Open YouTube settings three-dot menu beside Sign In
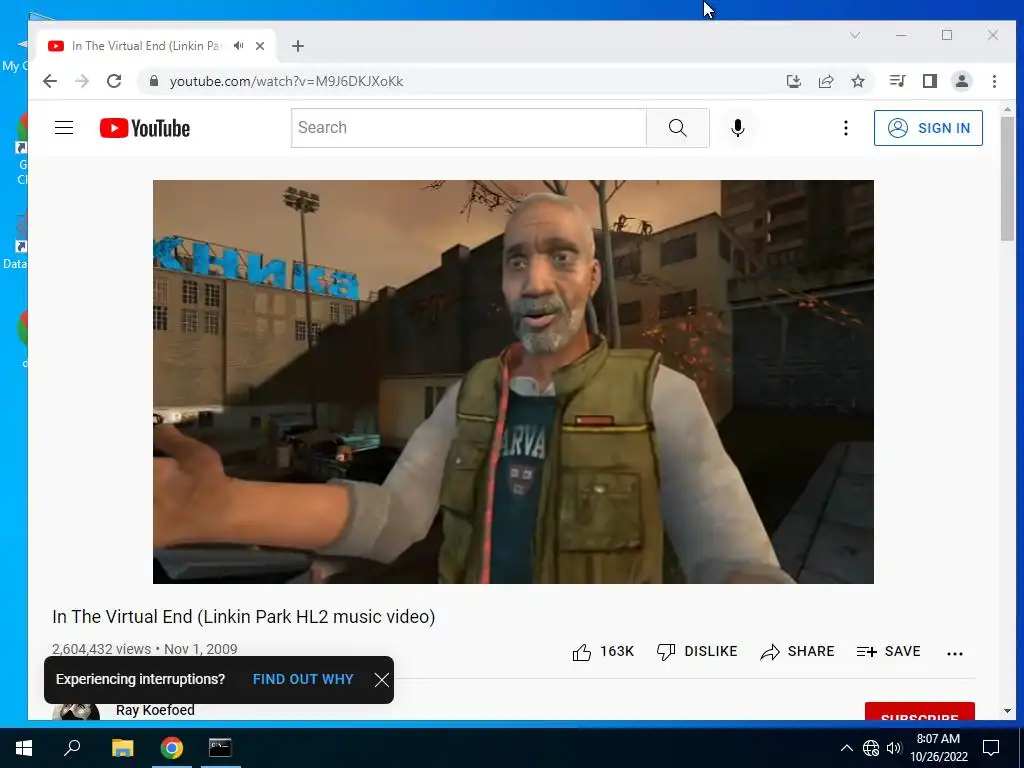Viewport: 1024px width, 768px height. pos(846,128)
